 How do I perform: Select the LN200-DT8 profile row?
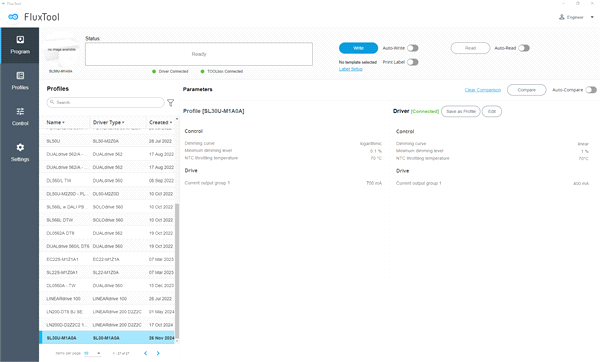click(x=107, y=312)
